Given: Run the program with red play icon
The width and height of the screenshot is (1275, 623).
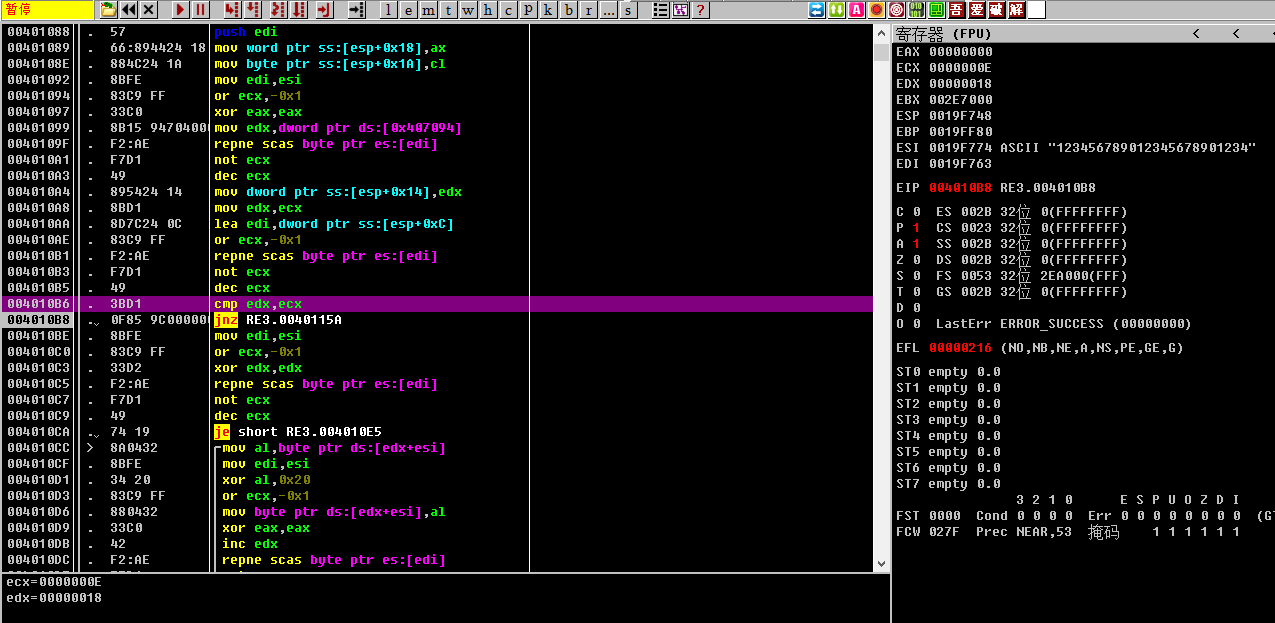Looking at the screenshot, I should [x=180, y=10].
